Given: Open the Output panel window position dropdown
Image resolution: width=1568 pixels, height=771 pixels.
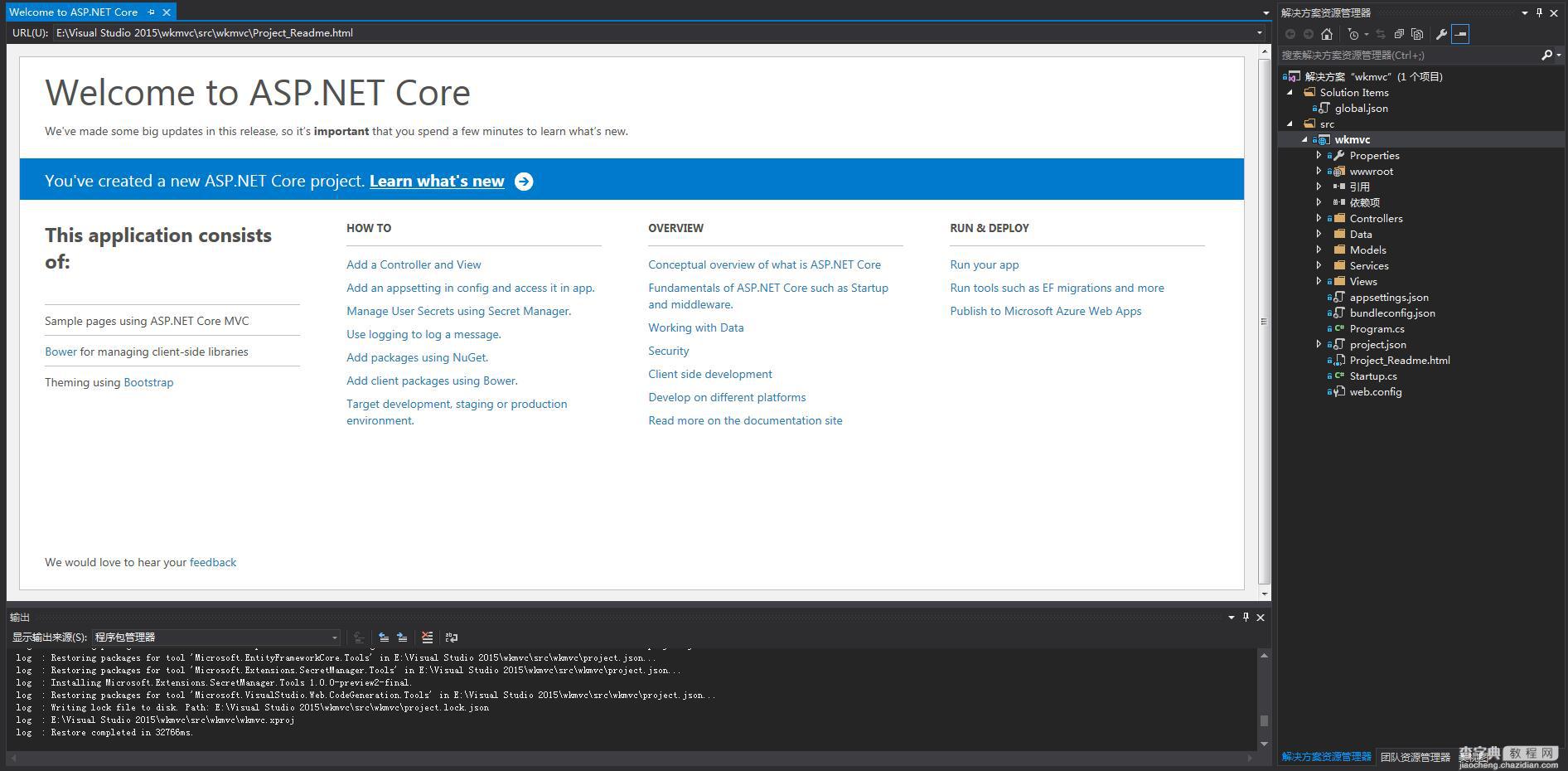Looking at the screenshot, I should pos(1231,617).
